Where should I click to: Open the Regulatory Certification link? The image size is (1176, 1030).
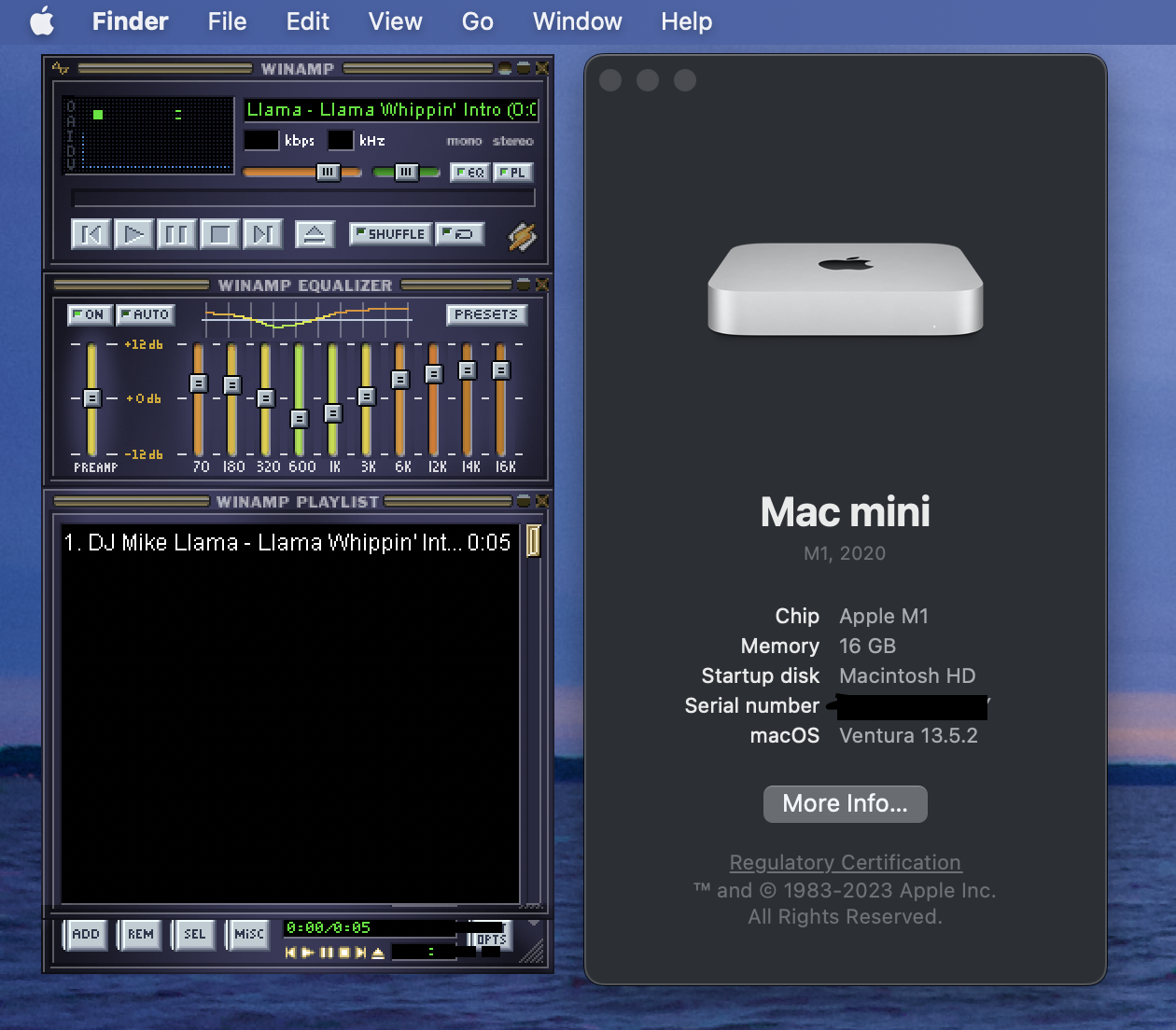coord(845,862)
